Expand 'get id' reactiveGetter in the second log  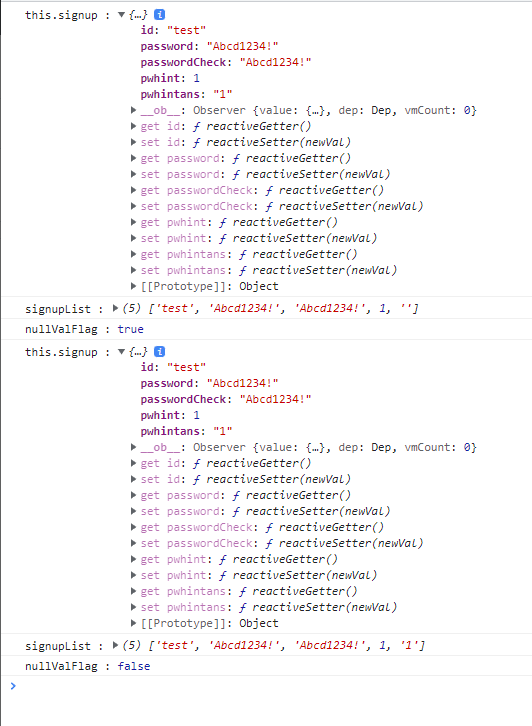tap(133, 463)
